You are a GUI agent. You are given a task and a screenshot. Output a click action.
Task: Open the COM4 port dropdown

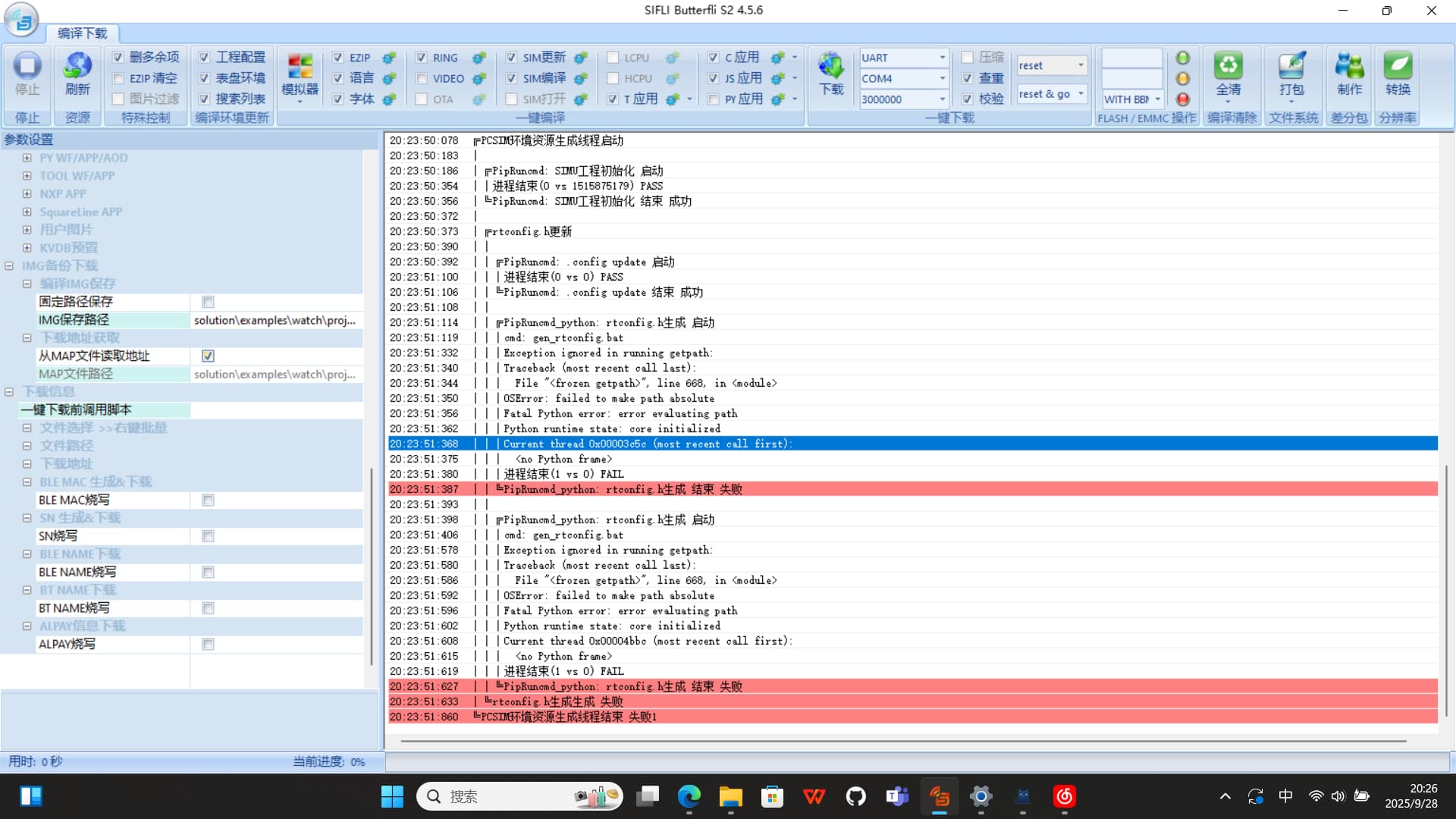pyautogui.click(x=942, y=78)
